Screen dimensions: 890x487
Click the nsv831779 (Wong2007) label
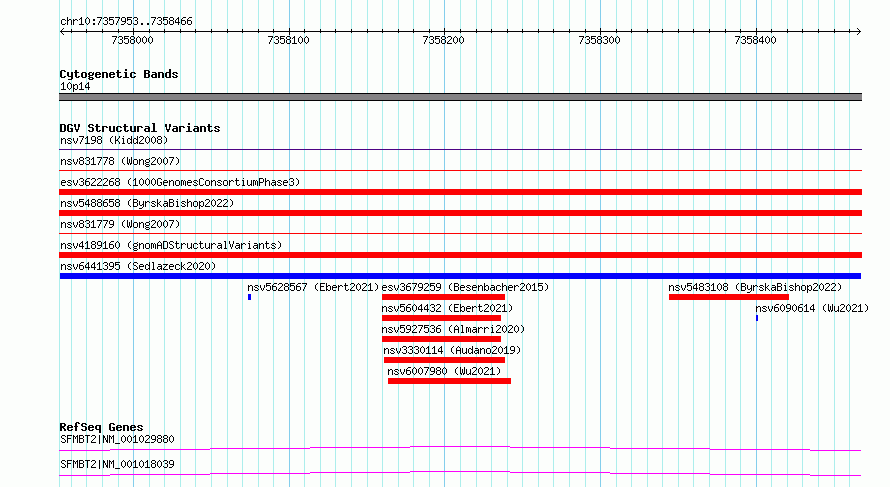click(x=120, y=224)
